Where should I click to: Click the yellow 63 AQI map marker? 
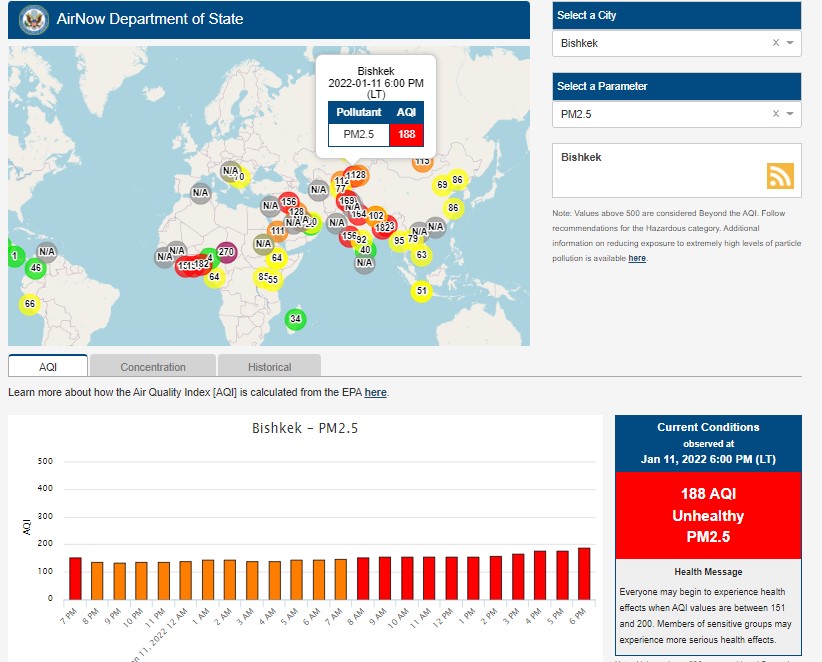click(x=422, y=255)
